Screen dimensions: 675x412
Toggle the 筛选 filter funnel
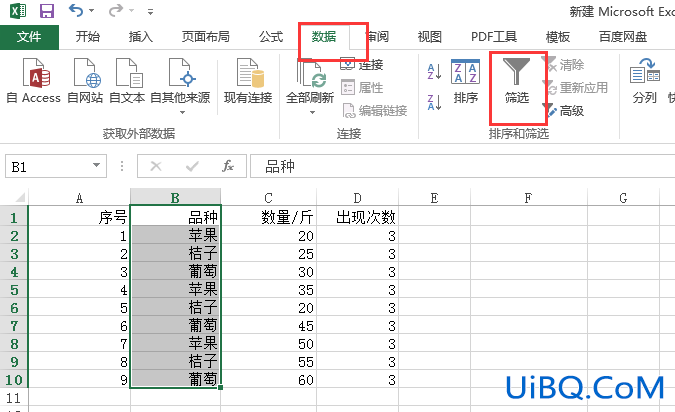point(517,81)
